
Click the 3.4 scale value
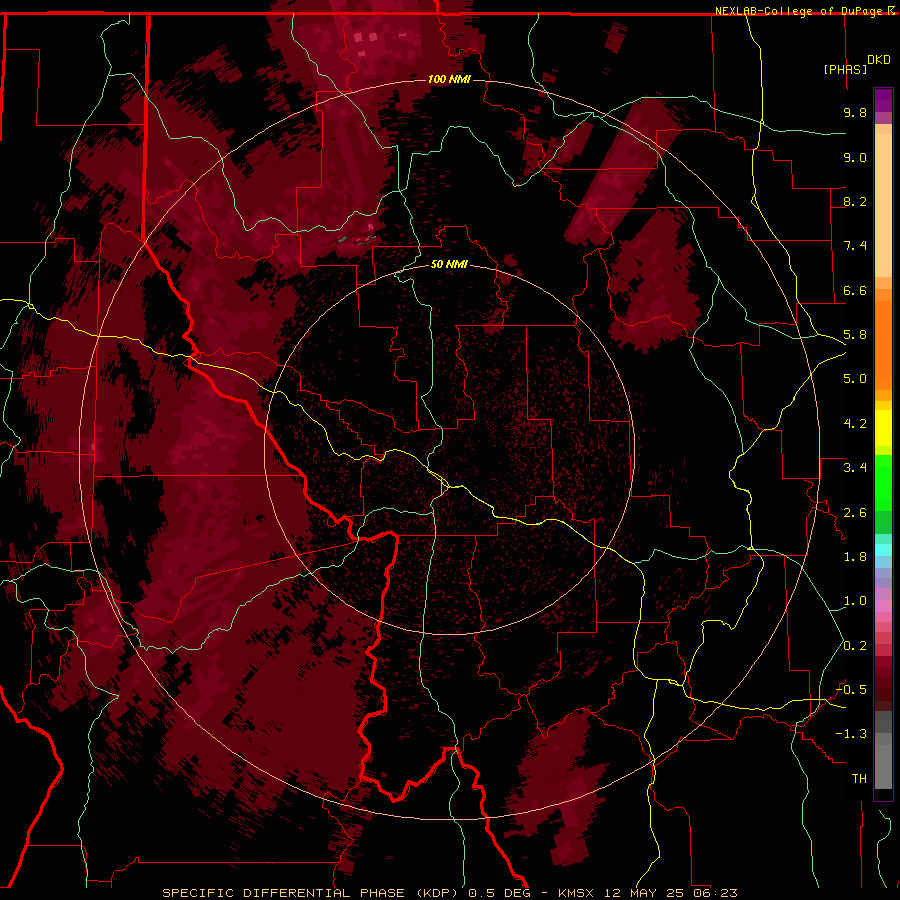pos(855,468)
